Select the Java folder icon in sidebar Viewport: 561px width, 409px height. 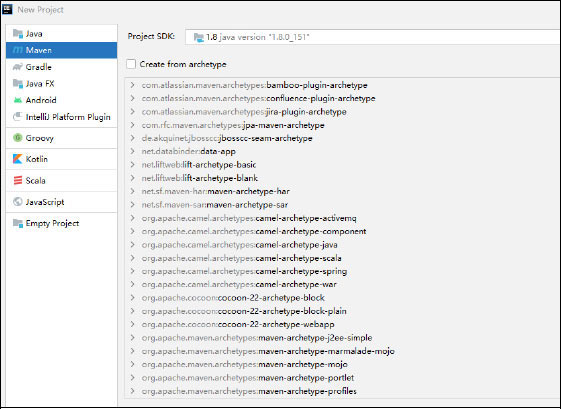(18, 34)
